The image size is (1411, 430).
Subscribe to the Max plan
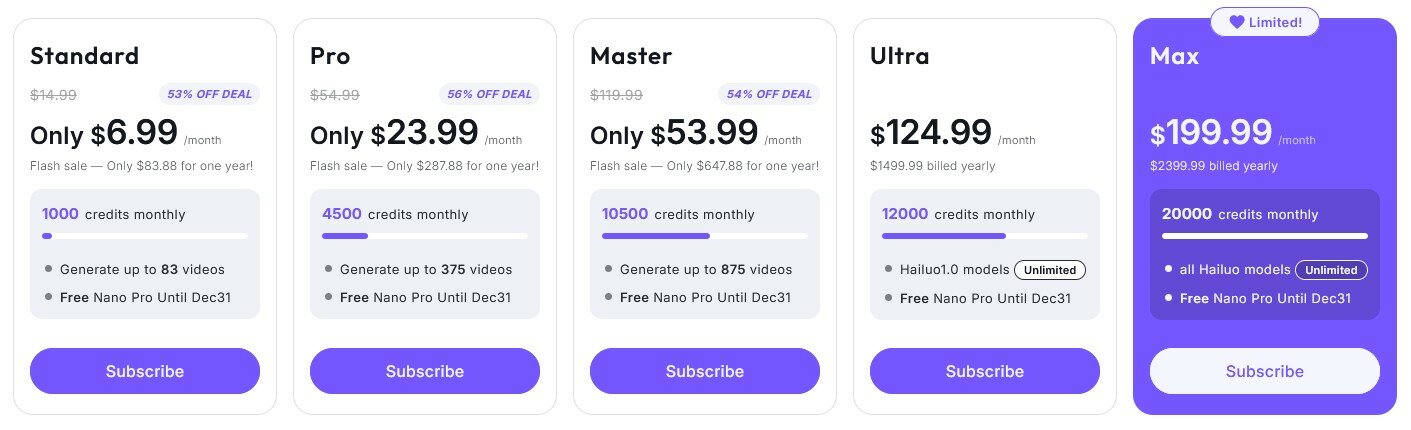[x=1265, y=371]
